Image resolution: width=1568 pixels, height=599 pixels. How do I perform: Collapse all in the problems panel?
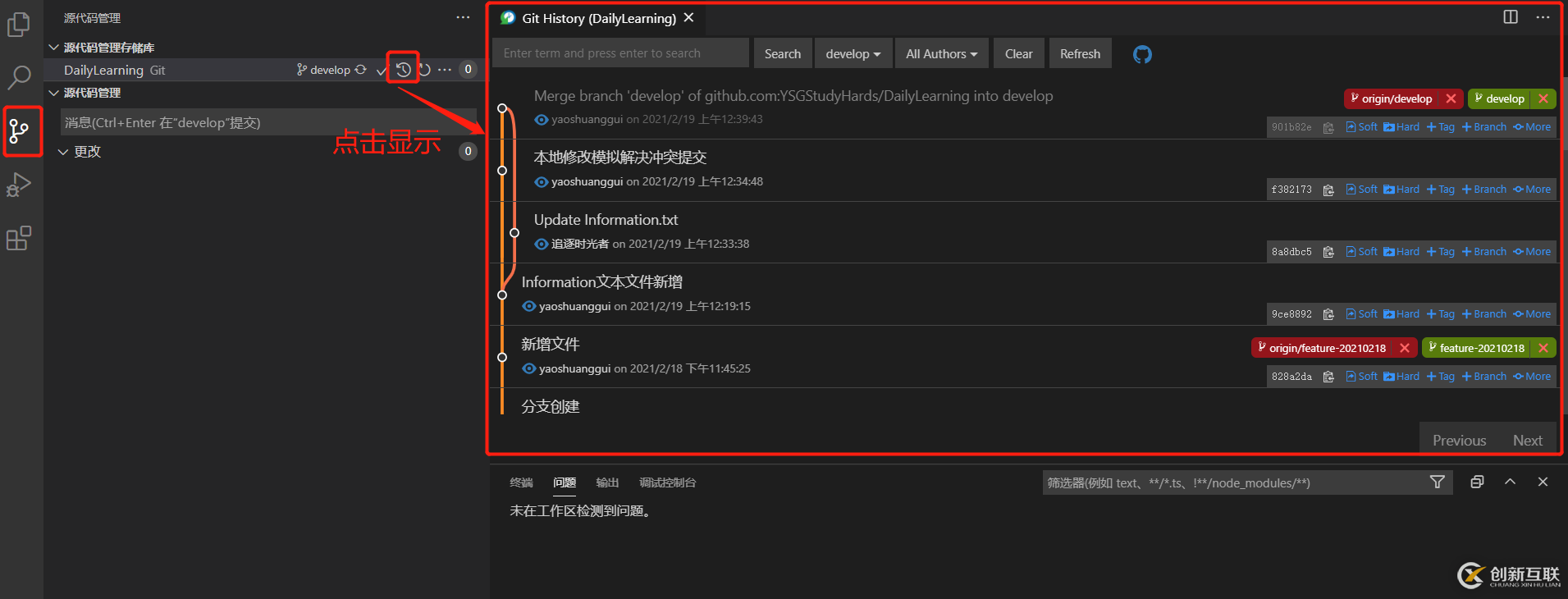(x=1477, y=482)
